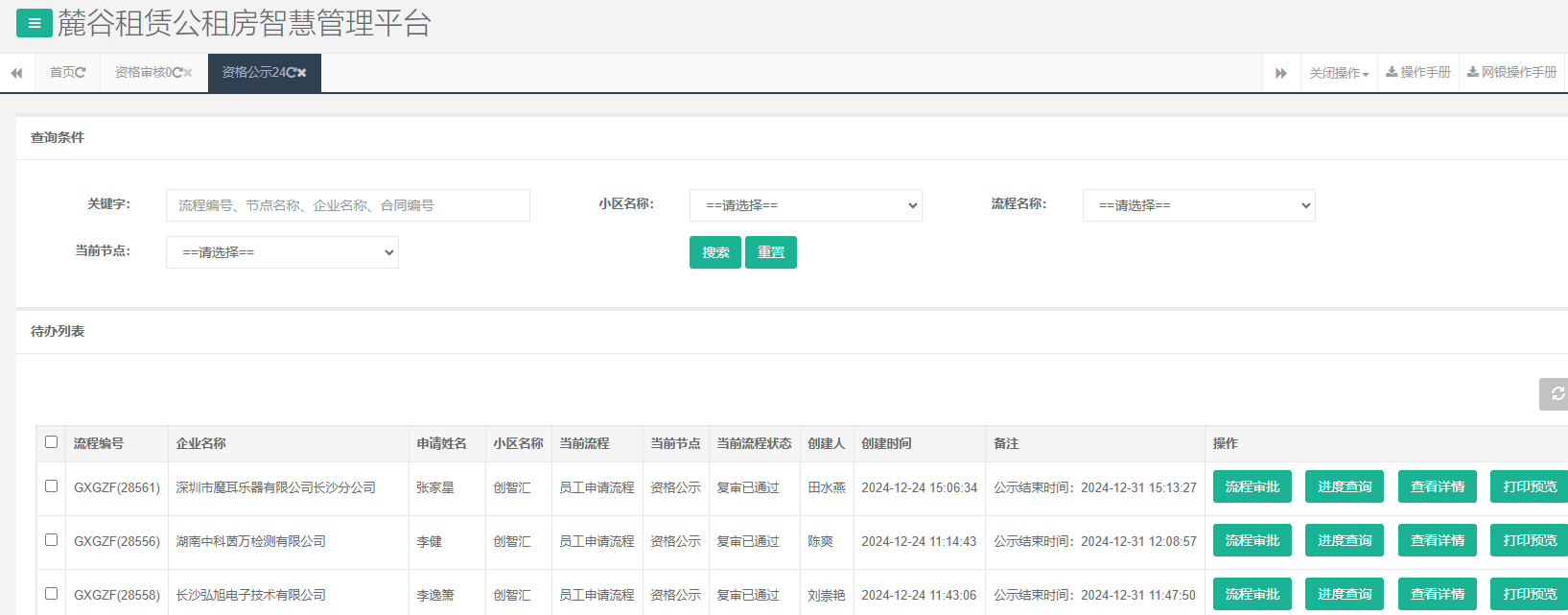Download the 操作手册 manual
1568x615 pixels.
tap(1418, 73)
